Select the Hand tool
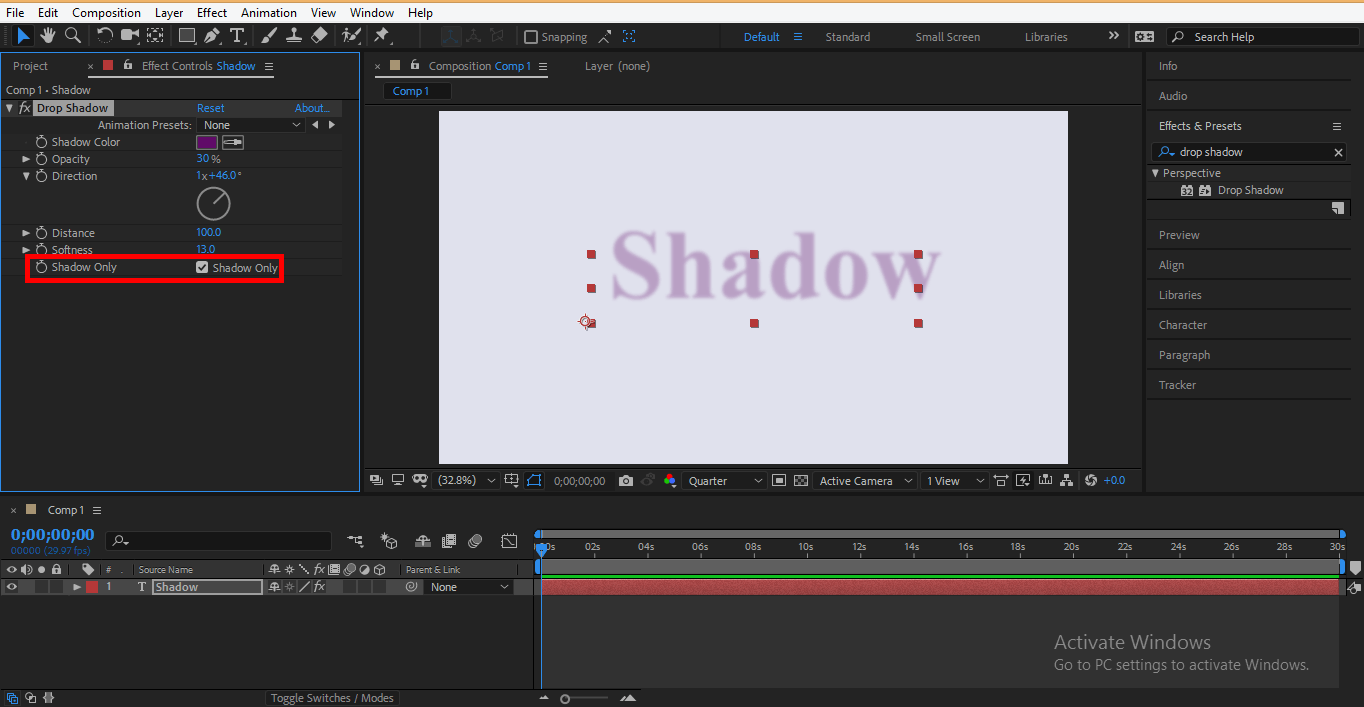Screen dimensions: 1364x707 [47, 36]
